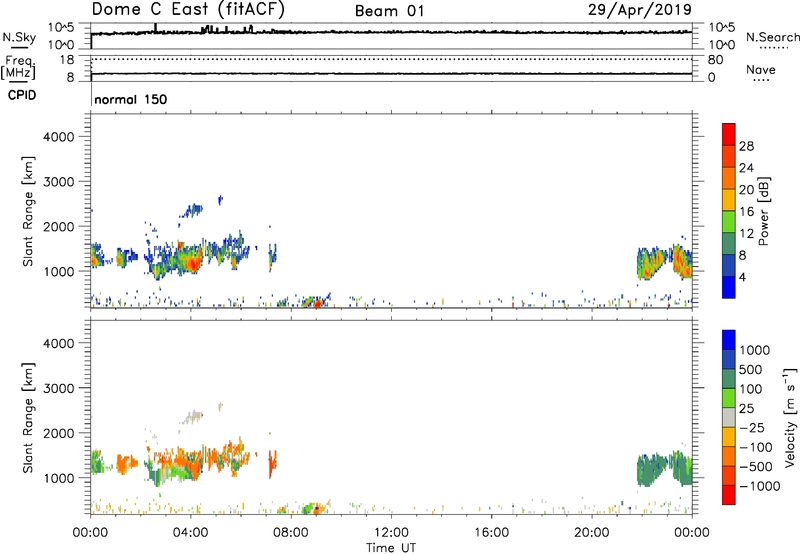The height and width of the screenshot is (554, 800).
Task: Click the Slant Range label of power panel
Action: [28, 211]
